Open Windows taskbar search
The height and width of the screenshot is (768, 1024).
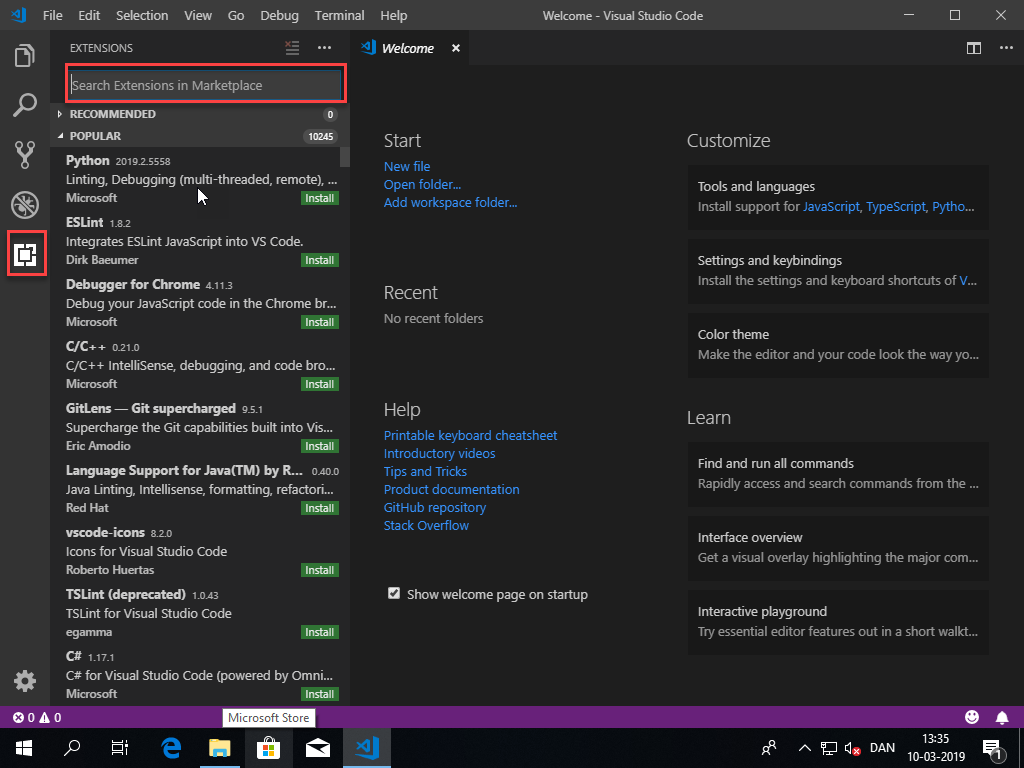coord(72,748)
